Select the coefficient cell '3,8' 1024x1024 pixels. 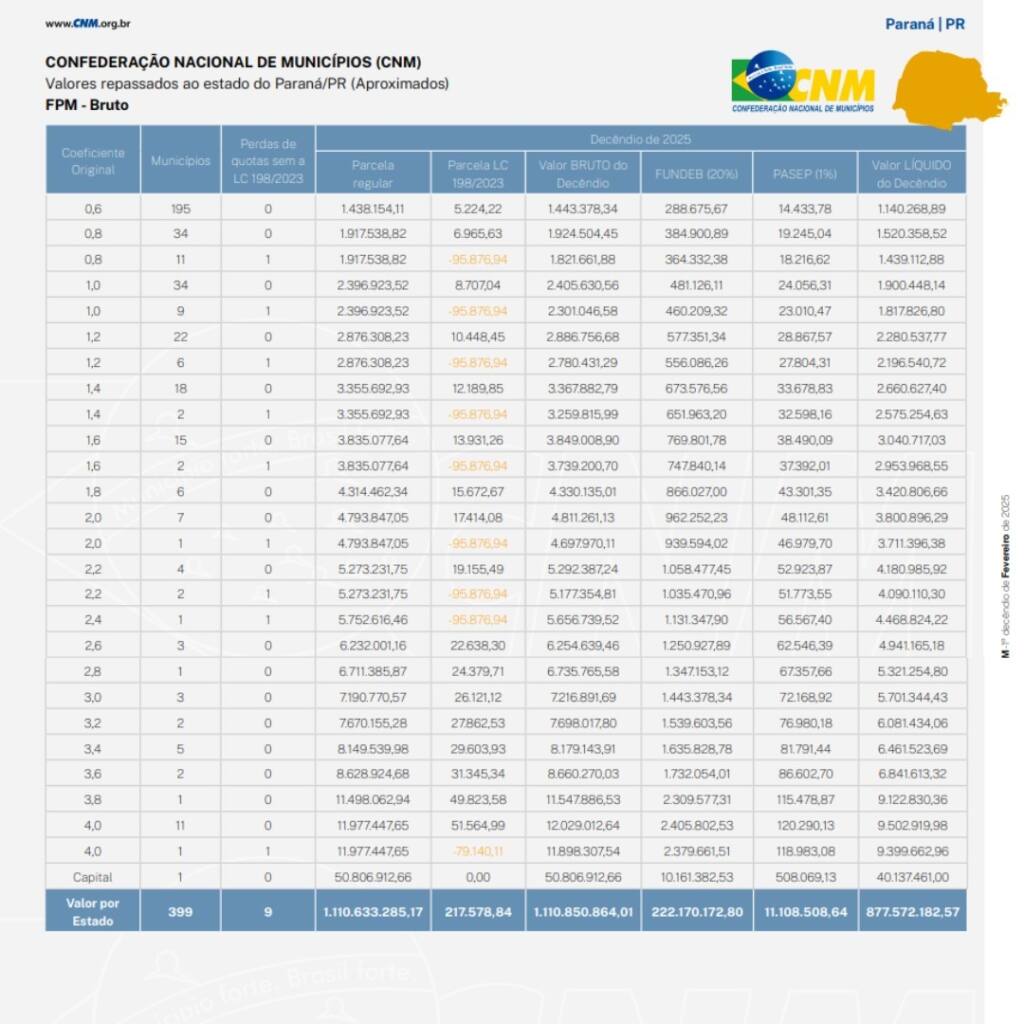[x=93, y=799]
